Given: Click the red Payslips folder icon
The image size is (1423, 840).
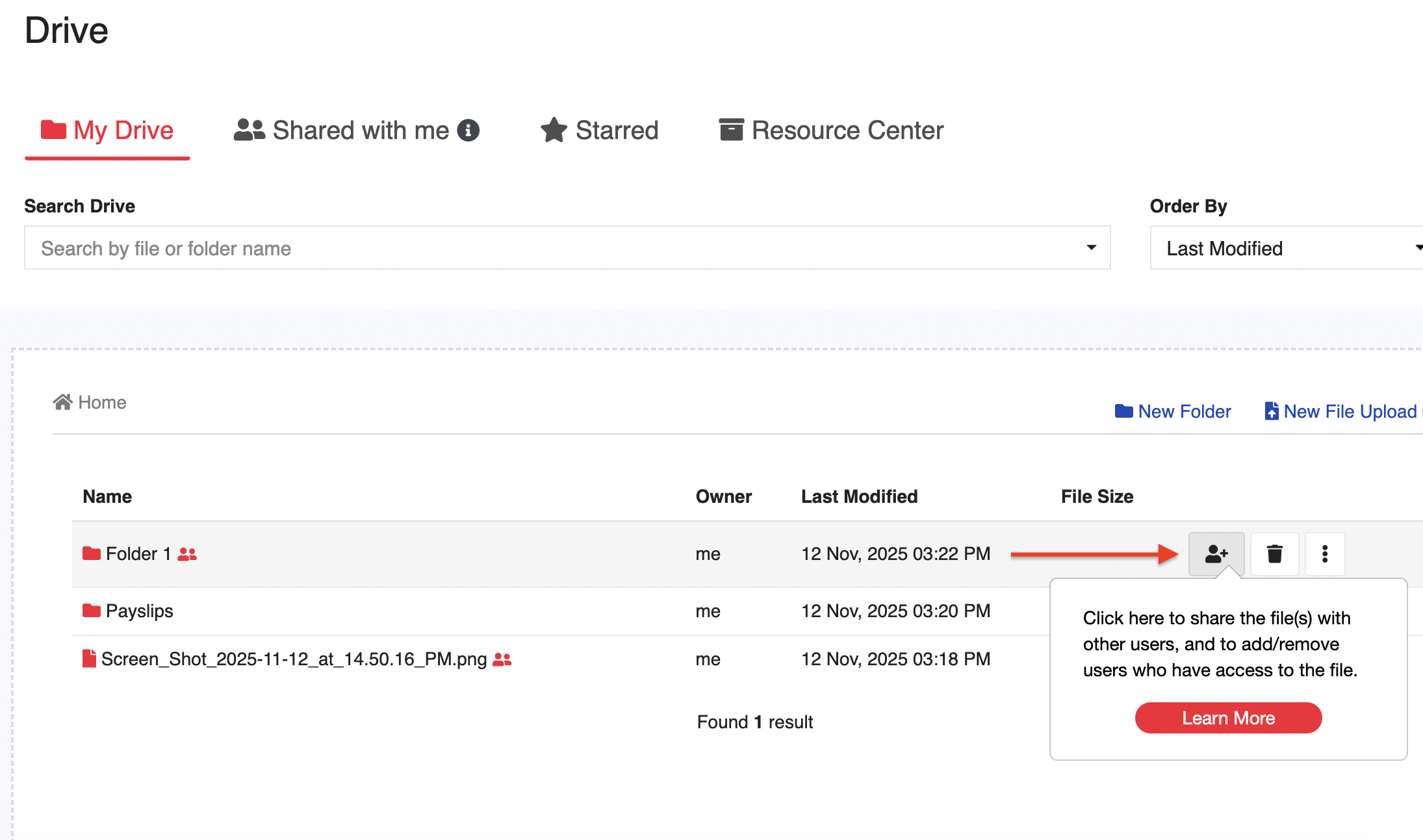Looking at the screenshot, I should 92,611.
